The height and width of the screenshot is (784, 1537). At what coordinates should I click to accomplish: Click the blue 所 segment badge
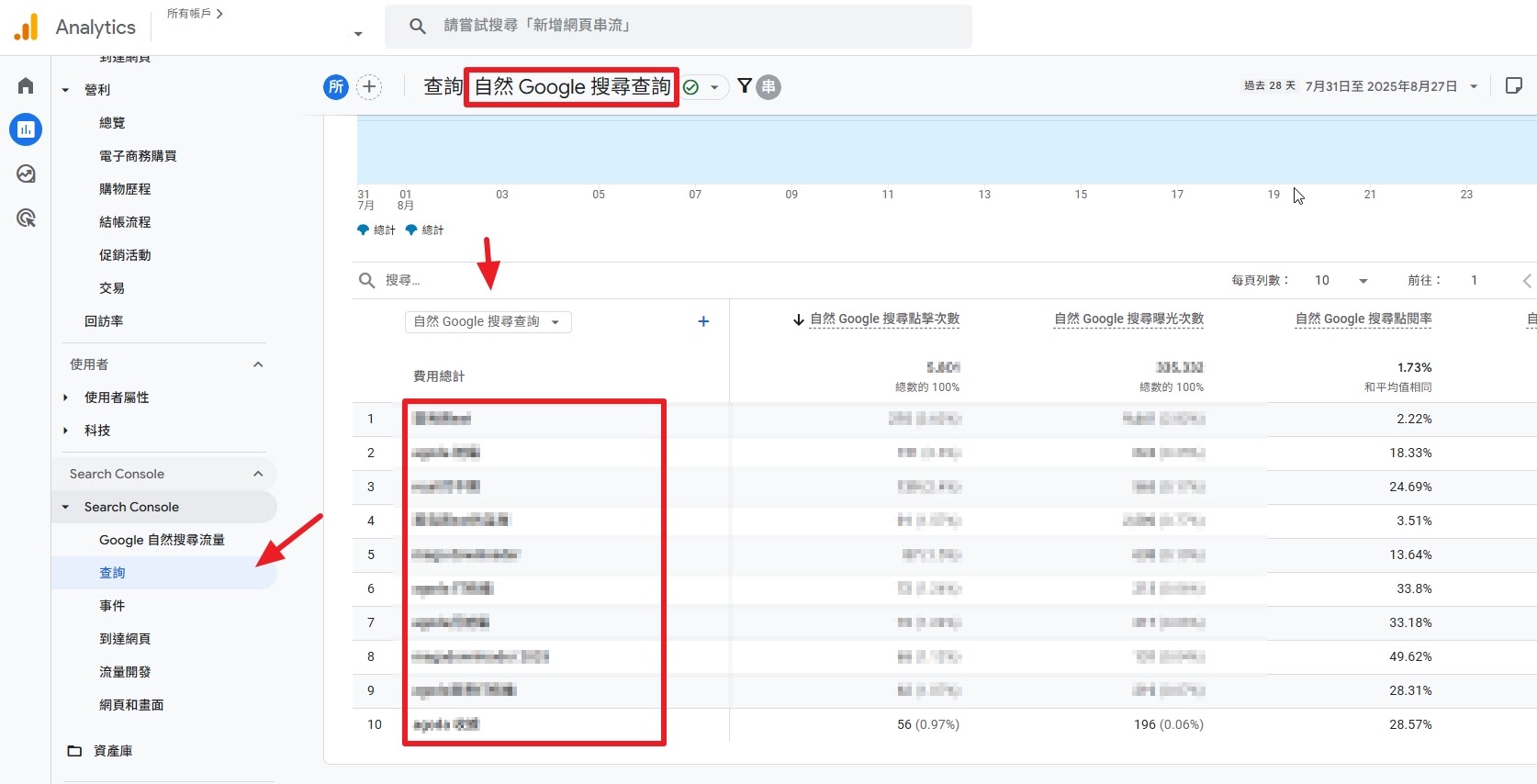pos(336,87)
